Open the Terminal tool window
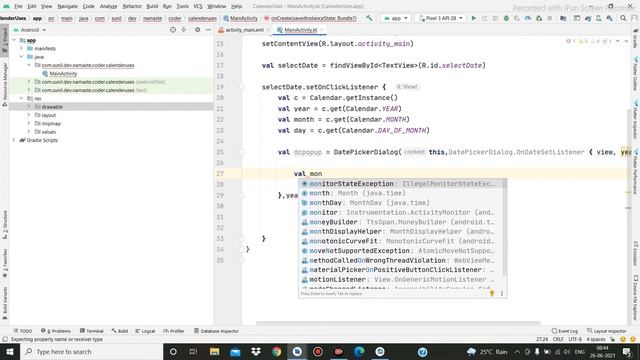This screenshot has width=640, height=360. [92, 331]
